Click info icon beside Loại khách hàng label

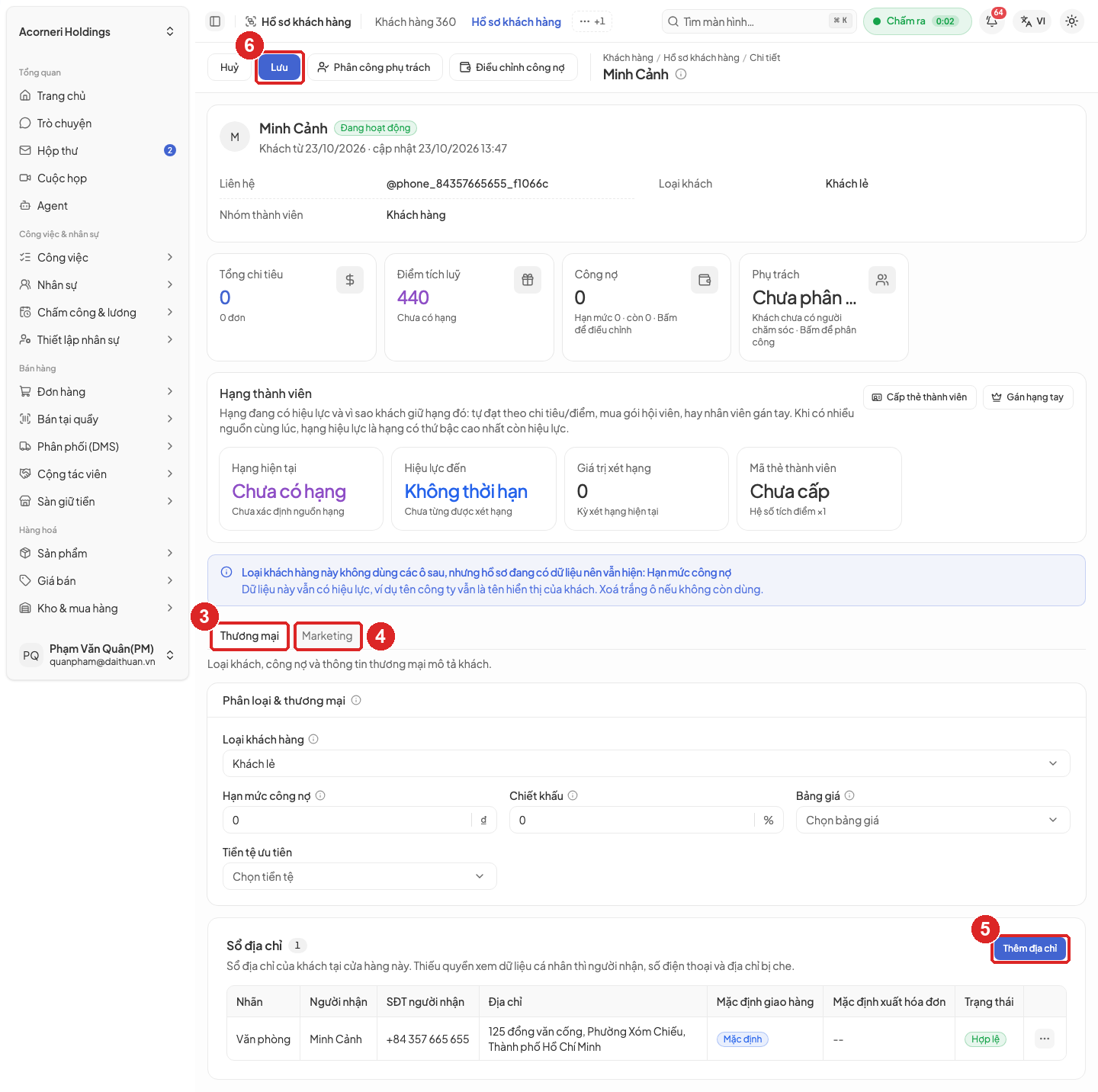pyautogui.click(x=313, y=739)
